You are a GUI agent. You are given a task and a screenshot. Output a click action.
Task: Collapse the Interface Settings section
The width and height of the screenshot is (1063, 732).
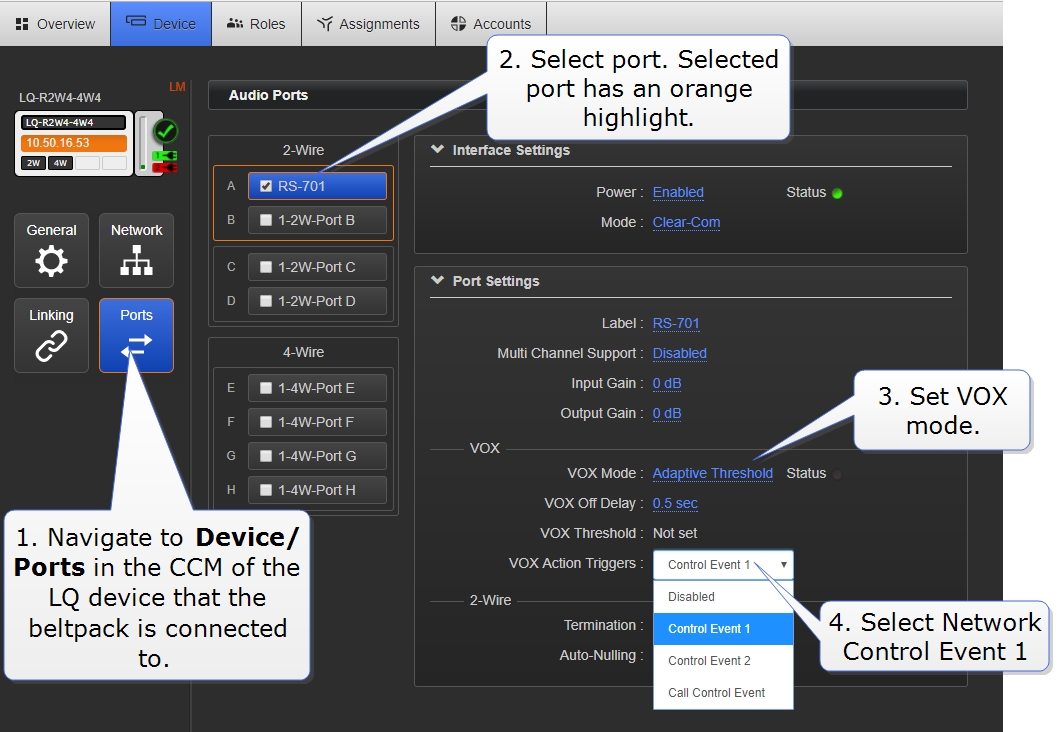click(437, 150)
